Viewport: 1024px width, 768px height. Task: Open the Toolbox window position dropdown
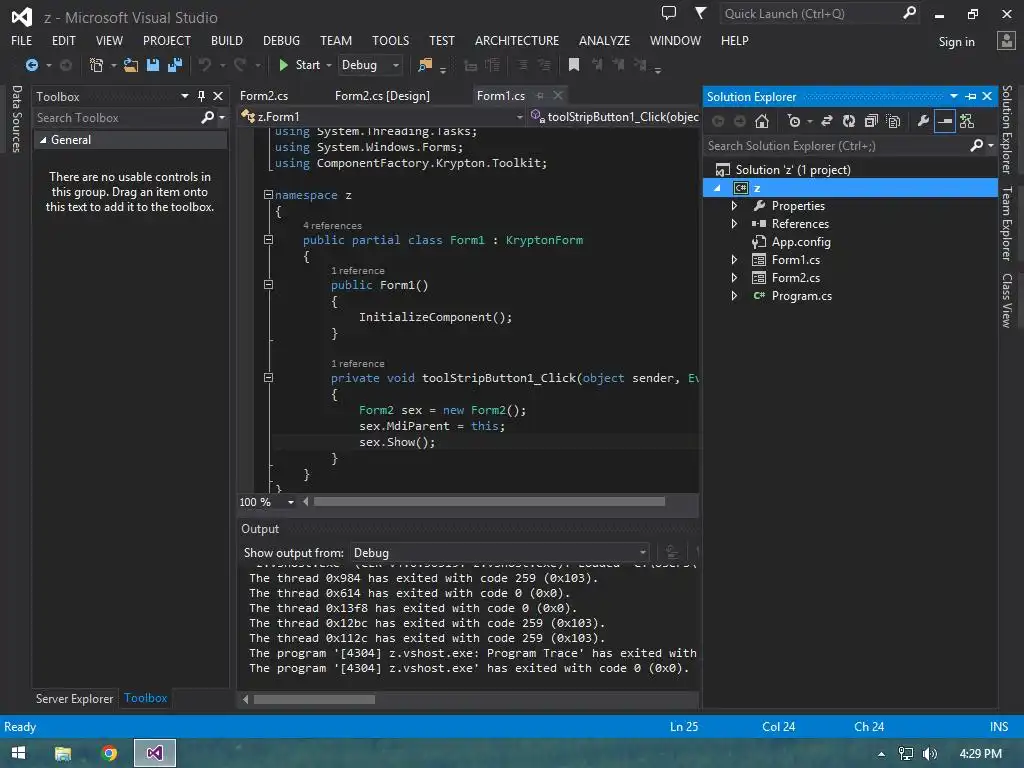[185, 96]
